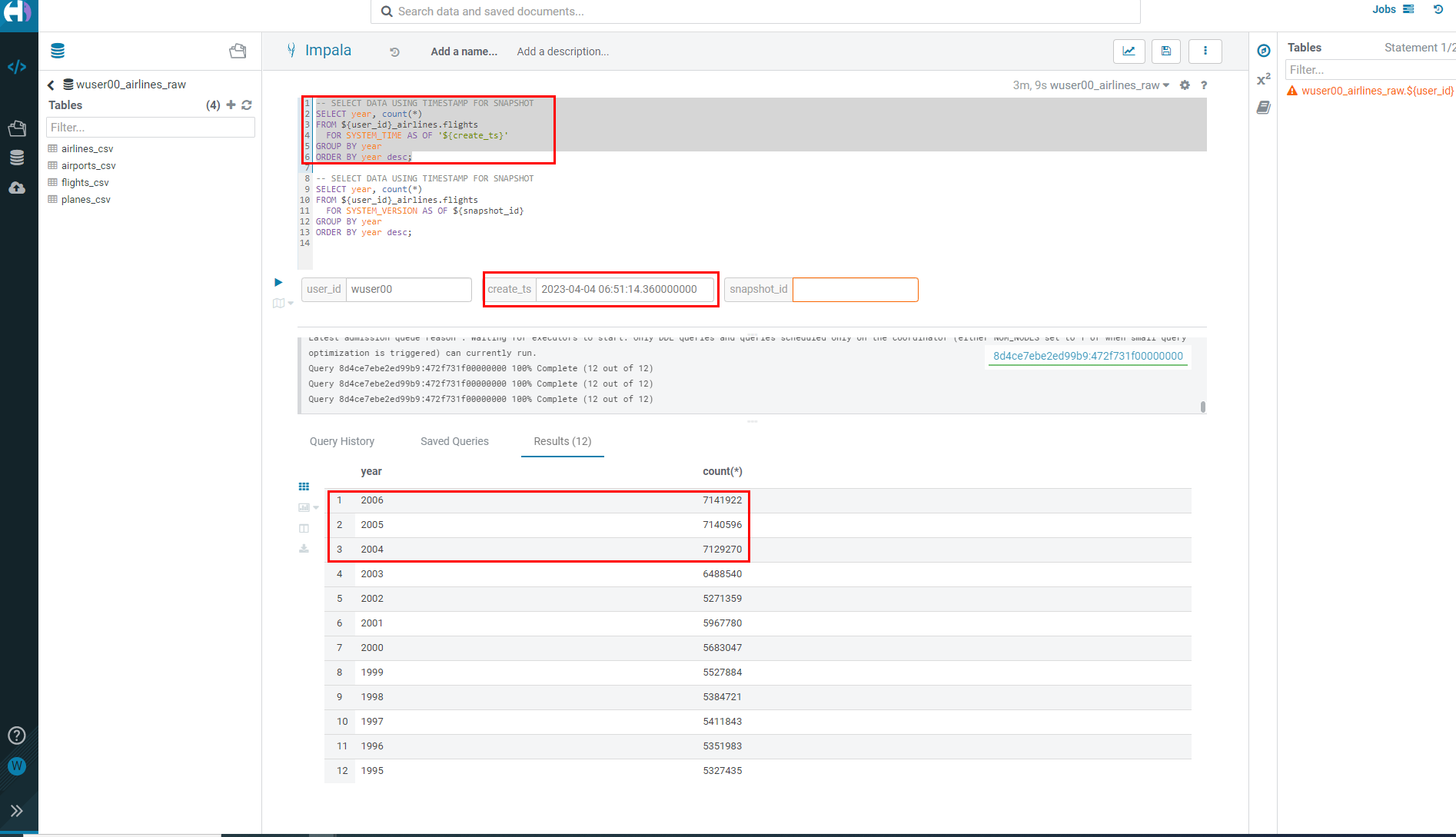Open the Tables database icon in left sidebar
The height and width of the screenshot is (837, 1456).
pyautogui.click(x=17, y=158)
